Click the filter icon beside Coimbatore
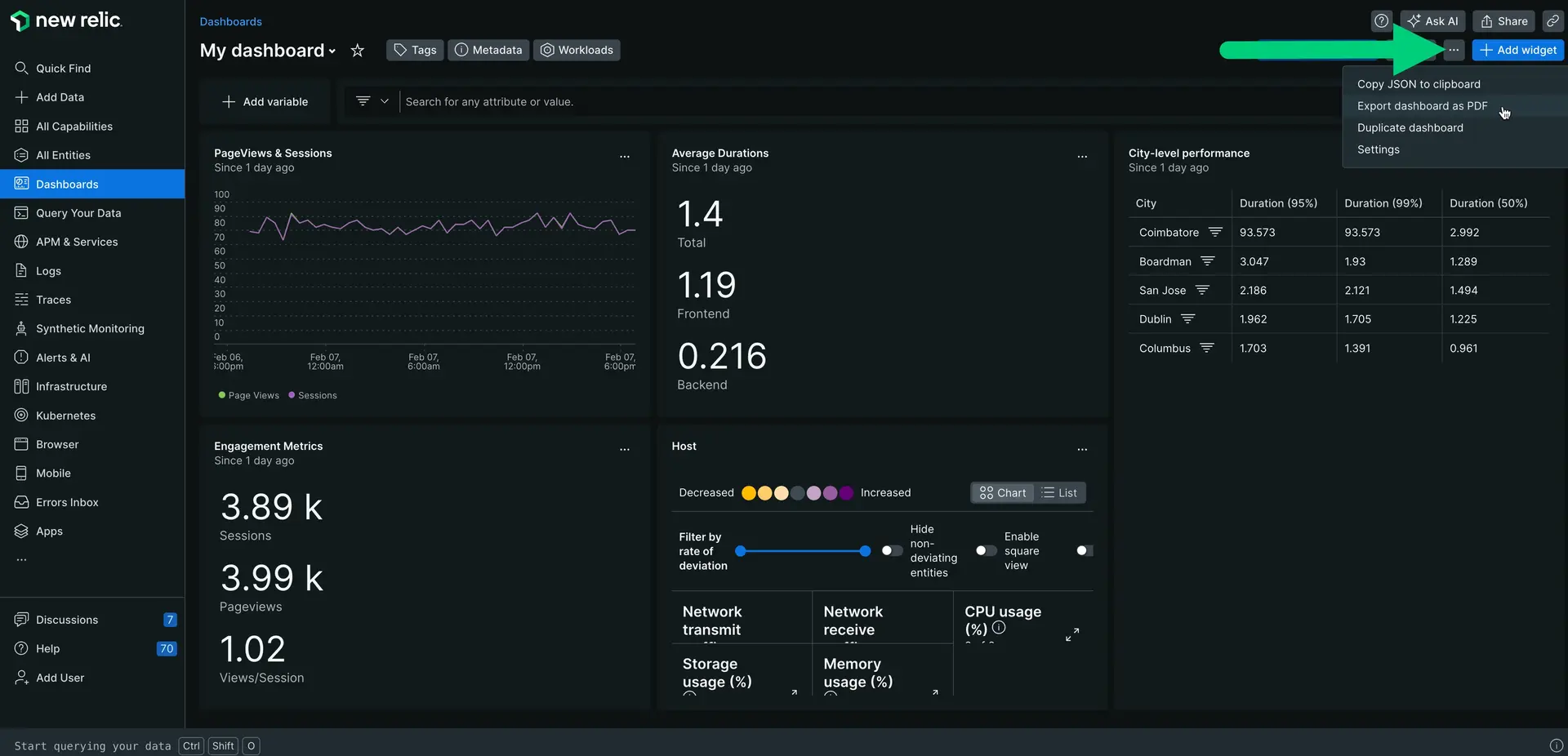1568x756 pixels. 1215,232
